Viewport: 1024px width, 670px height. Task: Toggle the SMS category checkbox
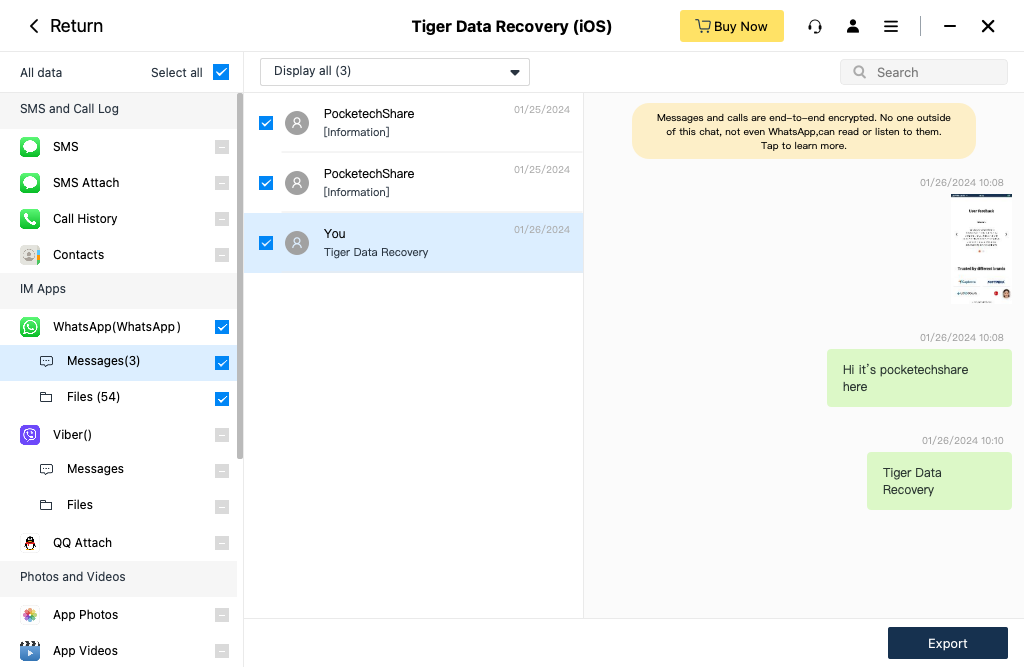pos(222,147)
